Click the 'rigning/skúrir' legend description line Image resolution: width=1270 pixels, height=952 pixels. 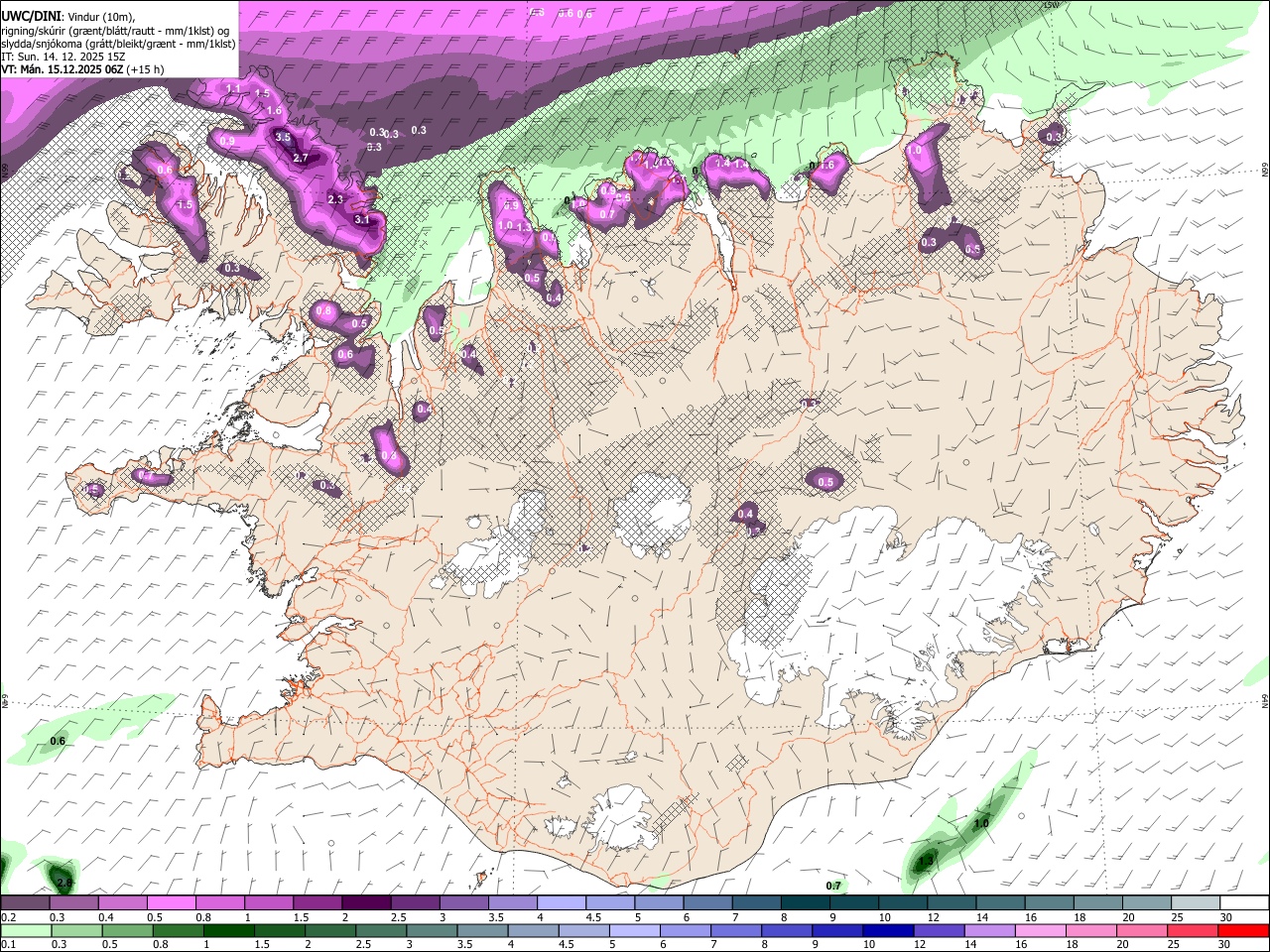115,30
